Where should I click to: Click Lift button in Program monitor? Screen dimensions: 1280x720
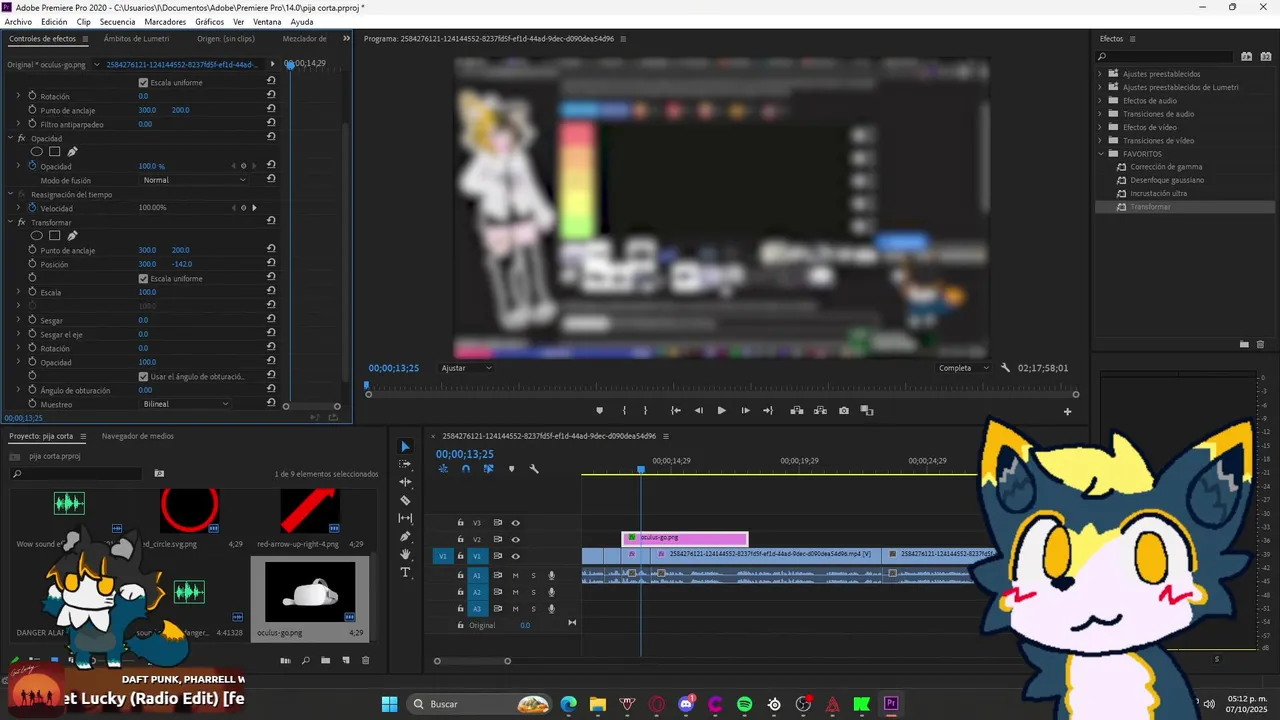pyautogui.click(x=797, y=411)
